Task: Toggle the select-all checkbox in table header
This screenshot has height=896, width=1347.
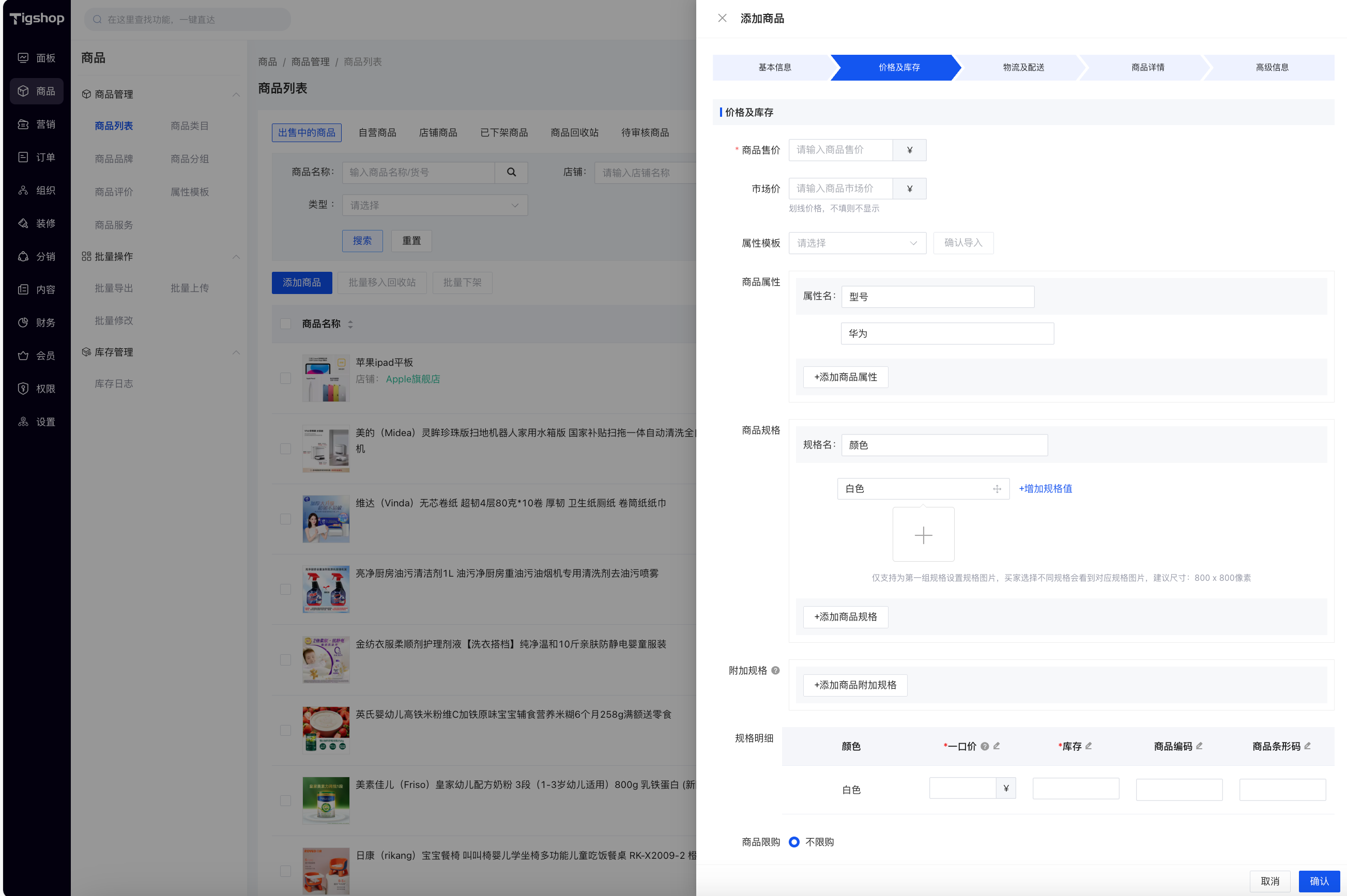Action: click(x=285, y=324)
